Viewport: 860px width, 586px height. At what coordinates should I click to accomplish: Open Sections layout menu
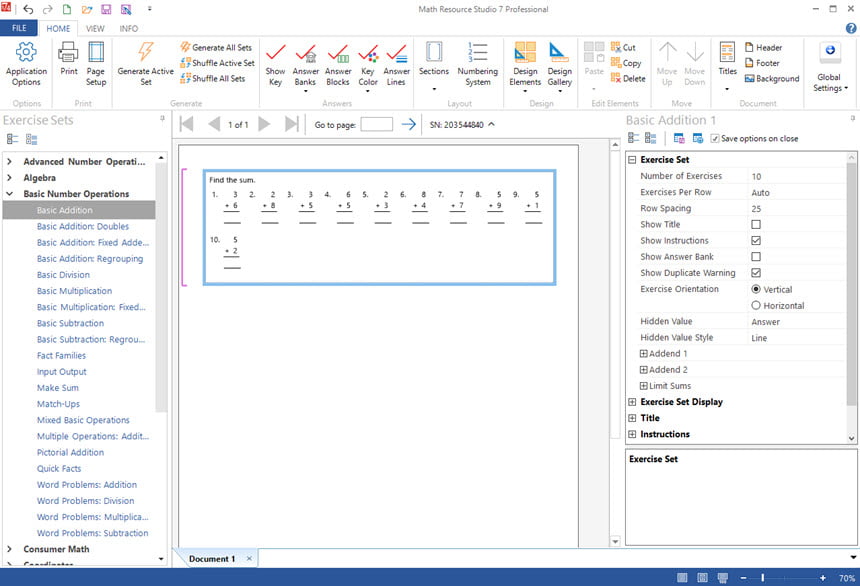coord(434,65)
